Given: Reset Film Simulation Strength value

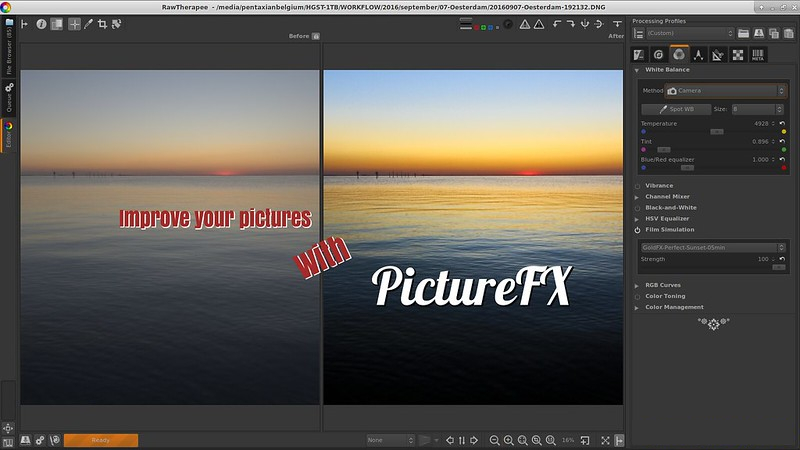Looking at the screenshot, I should click(782, 259).
